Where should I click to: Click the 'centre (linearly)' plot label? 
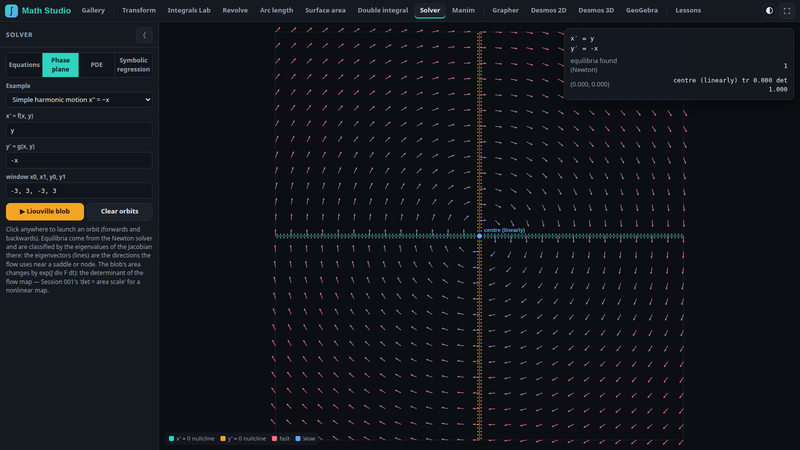pyautogui.click(x=504, y=230)
